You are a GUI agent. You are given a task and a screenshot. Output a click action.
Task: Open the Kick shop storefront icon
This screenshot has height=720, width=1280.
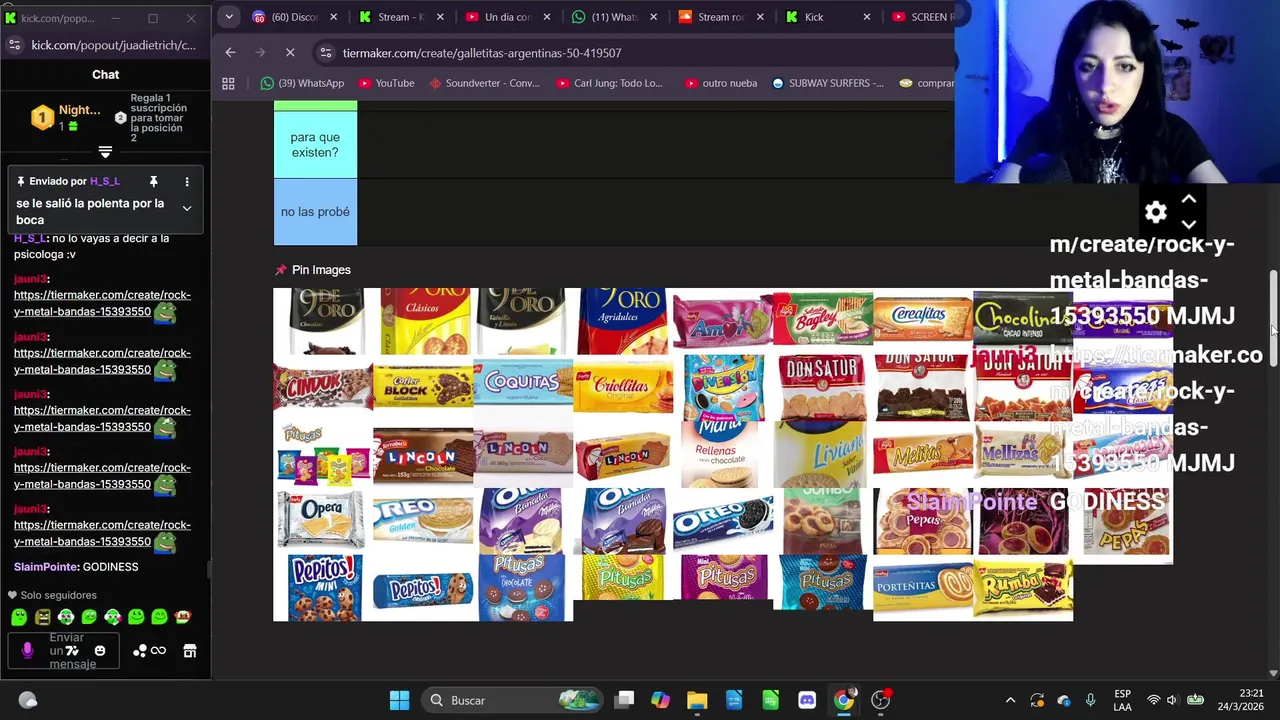[x=189, y=651]
